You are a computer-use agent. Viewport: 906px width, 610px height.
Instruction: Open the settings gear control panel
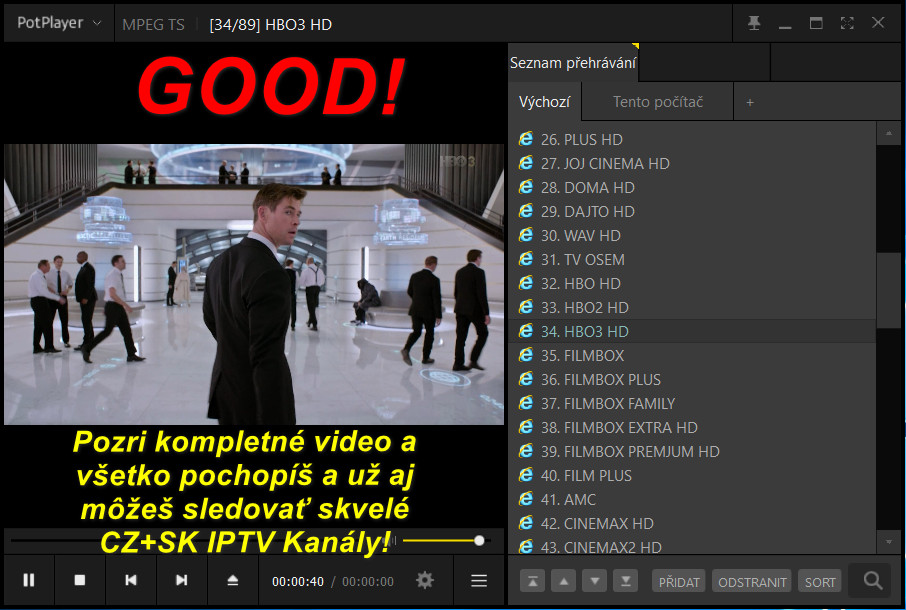tap(425, 580)
